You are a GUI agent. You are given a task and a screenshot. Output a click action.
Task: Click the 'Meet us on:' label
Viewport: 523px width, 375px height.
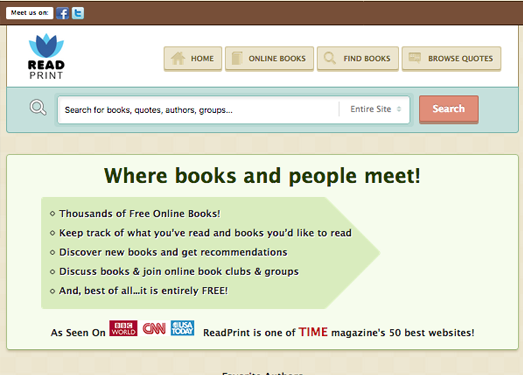pos(29,13)
